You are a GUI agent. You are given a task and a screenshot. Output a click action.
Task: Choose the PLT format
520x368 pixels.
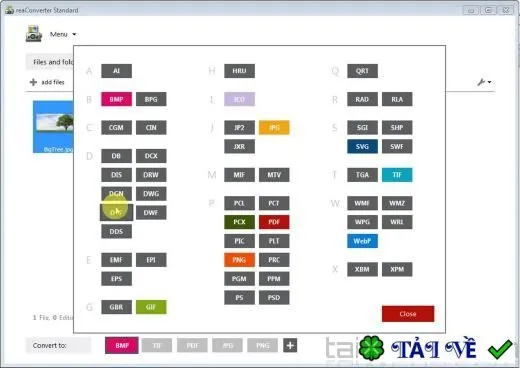[274, 241]
